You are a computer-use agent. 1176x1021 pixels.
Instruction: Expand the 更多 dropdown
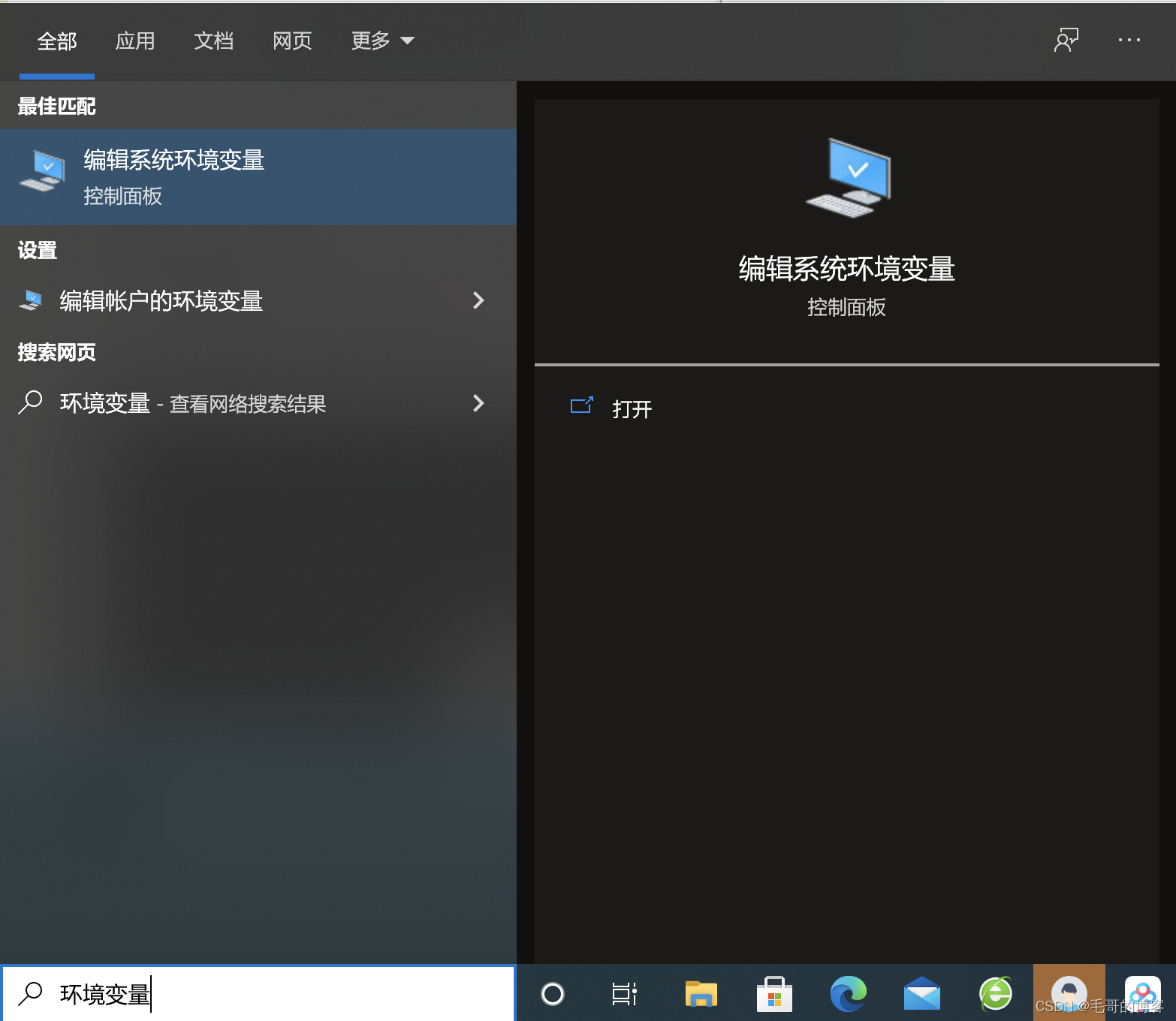click(x=383, y=41)
